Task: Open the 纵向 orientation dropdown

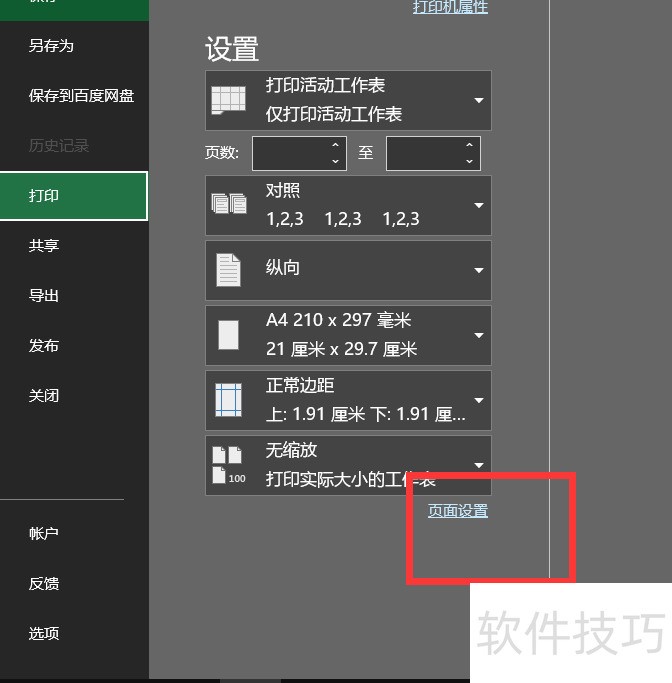Action: [x=348, y=270]
